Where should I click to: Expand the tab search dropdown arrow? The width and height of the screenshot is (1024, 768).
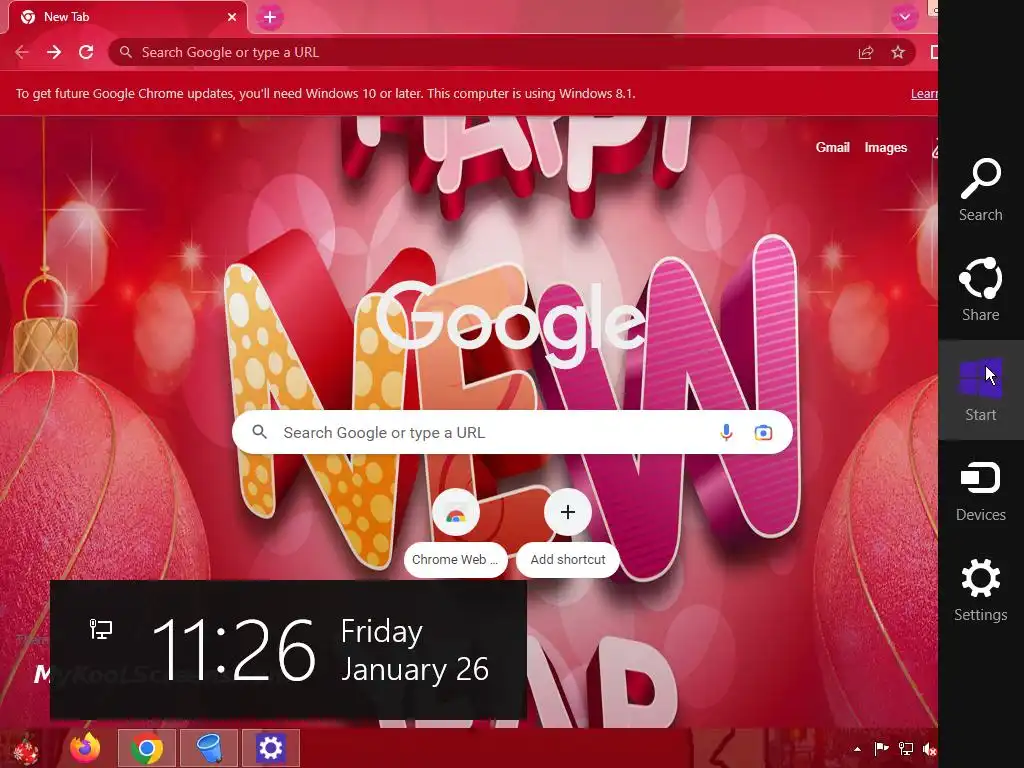[904, 17]
